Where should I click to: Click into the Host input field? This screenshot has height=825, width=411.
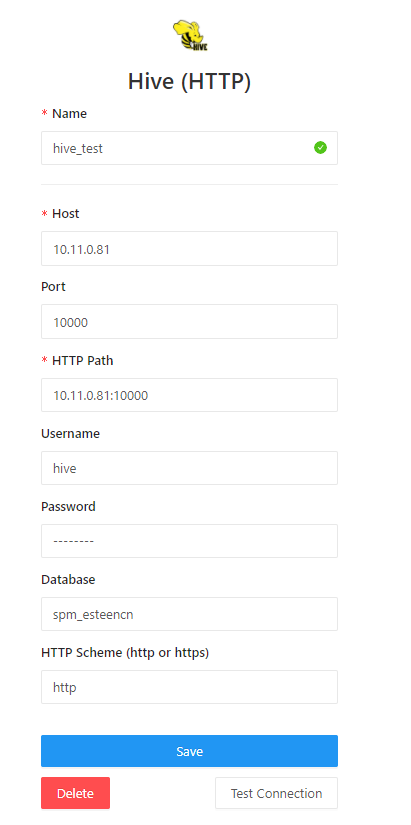(x=189, y=248)
